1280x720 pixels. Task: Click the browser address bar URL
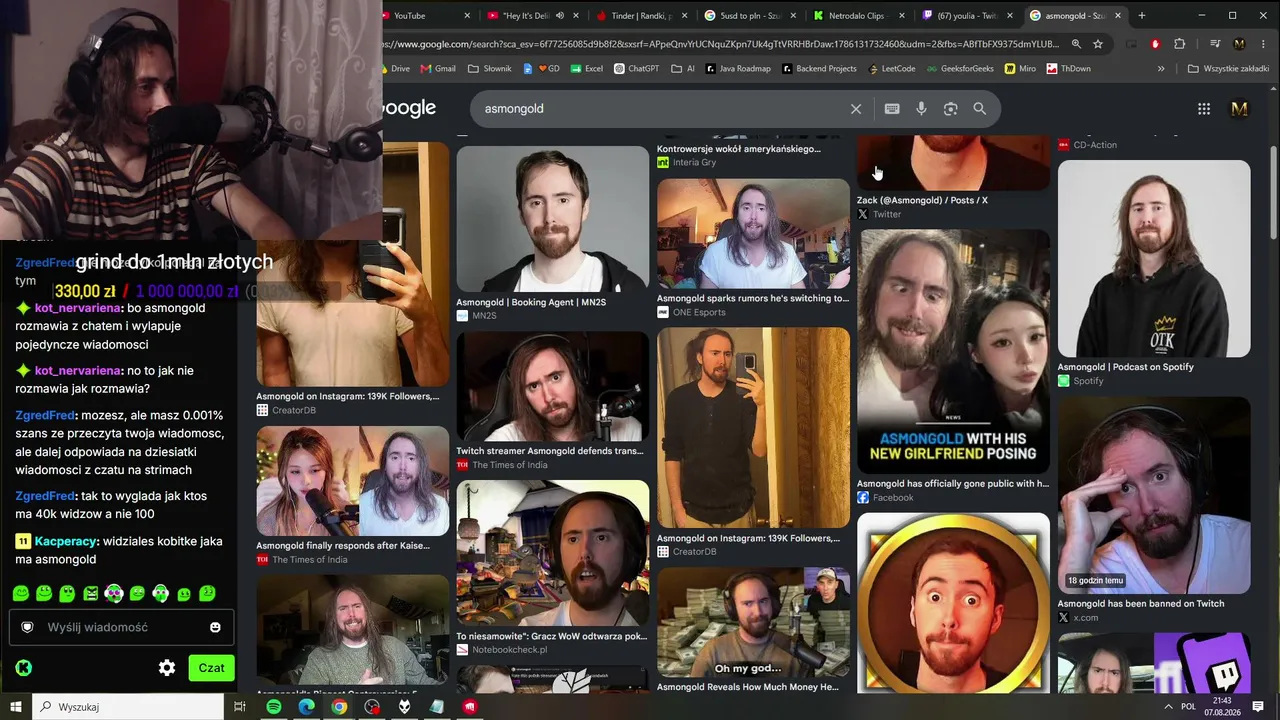point(722,44)
